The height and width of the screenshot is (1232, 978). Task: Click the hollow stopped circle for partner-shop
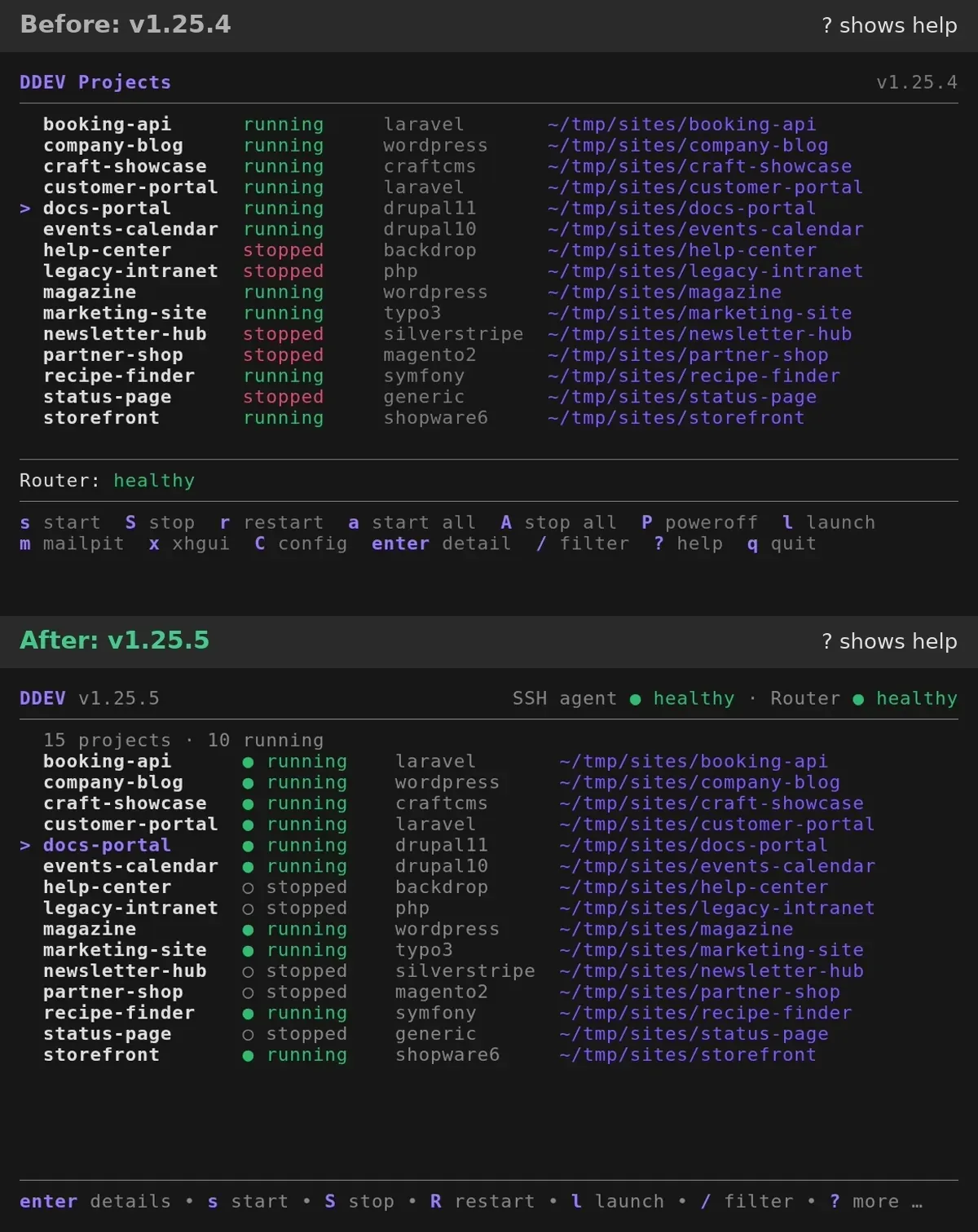coord(248,993)
